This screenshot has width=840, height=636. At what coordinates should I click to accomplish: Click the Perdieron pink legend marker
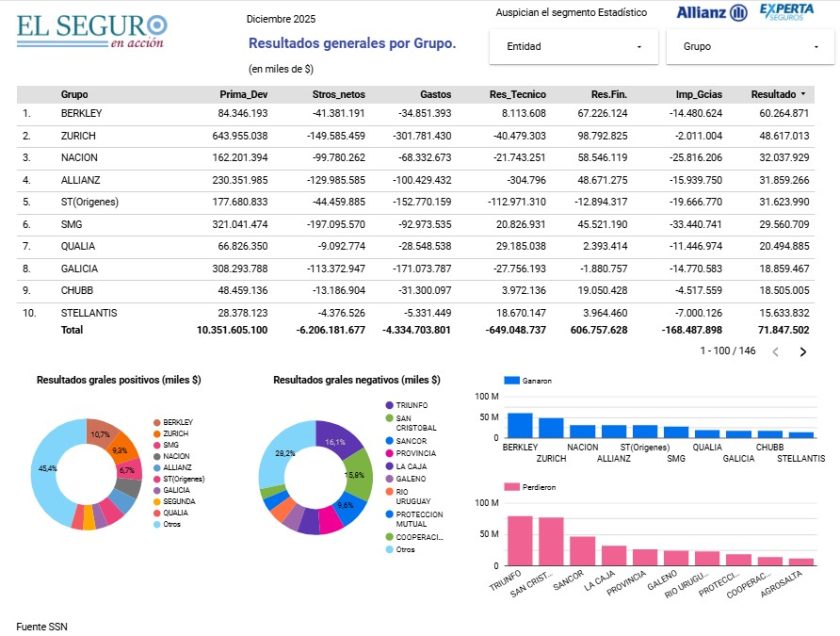pyautogui.click(x=512, y=486)
